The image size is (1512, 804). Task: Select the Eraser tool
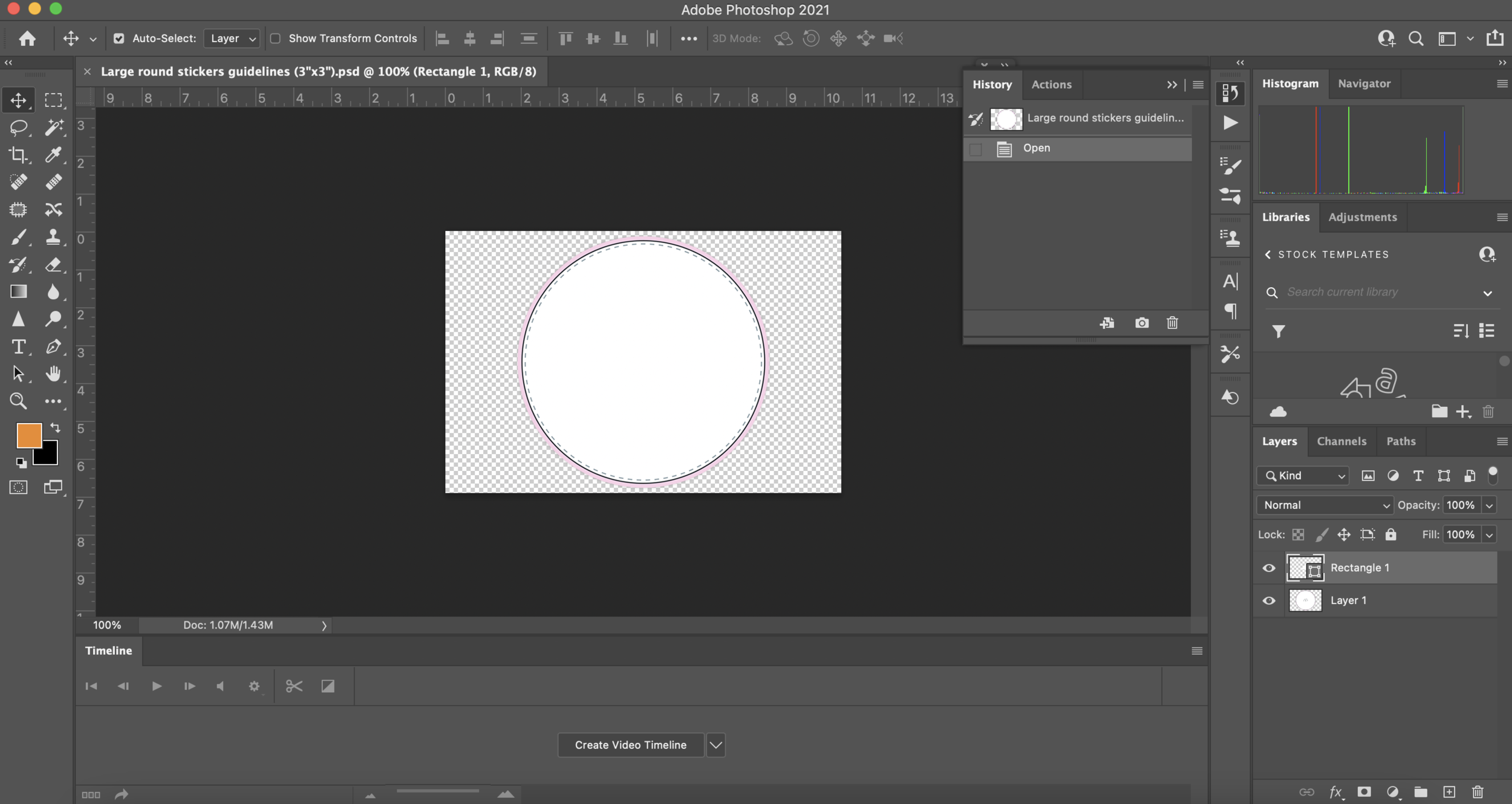(53, 264)
